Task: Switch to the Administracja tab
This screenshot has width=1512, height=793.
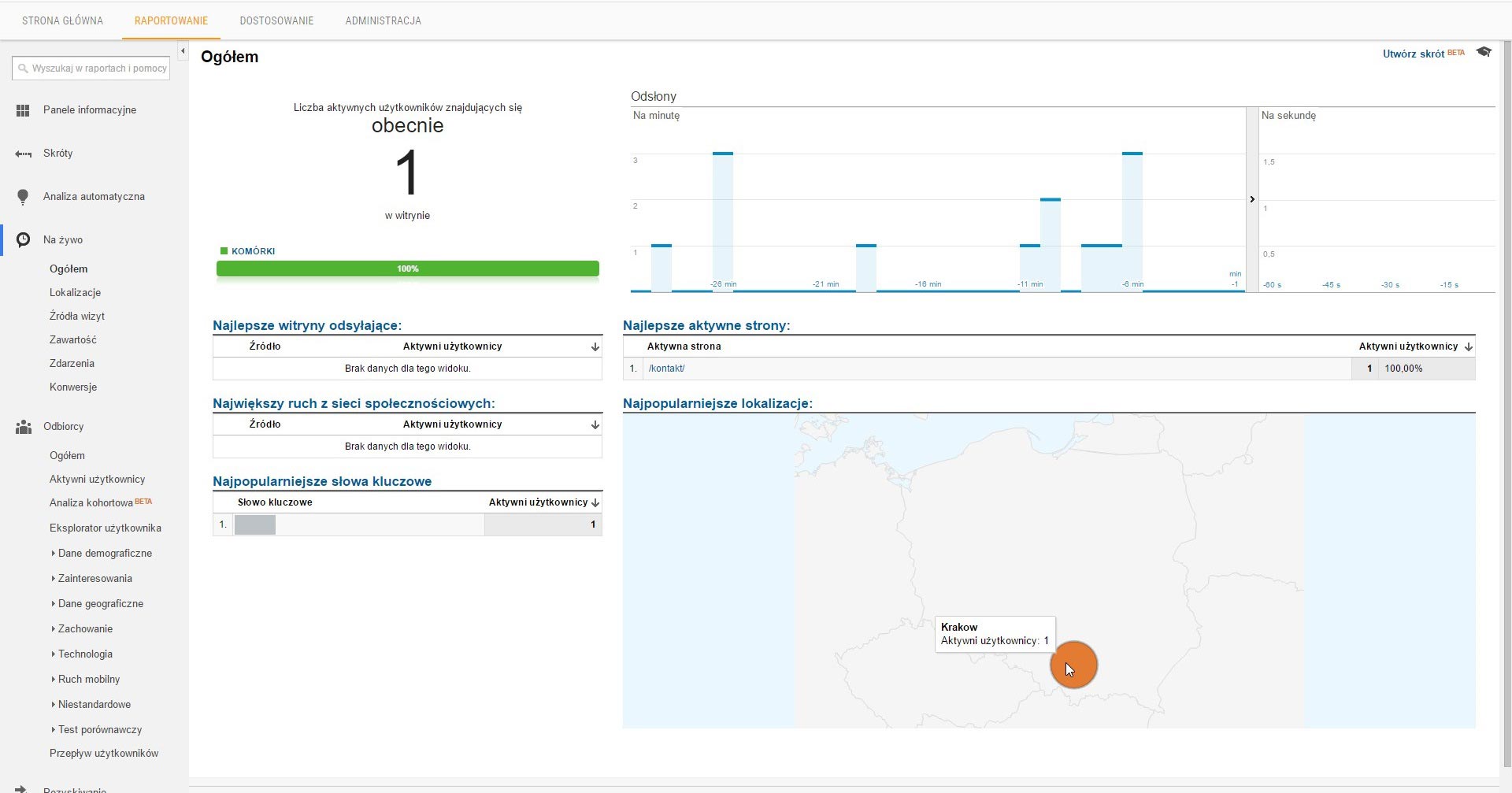Action: click(x=383, y=20)
